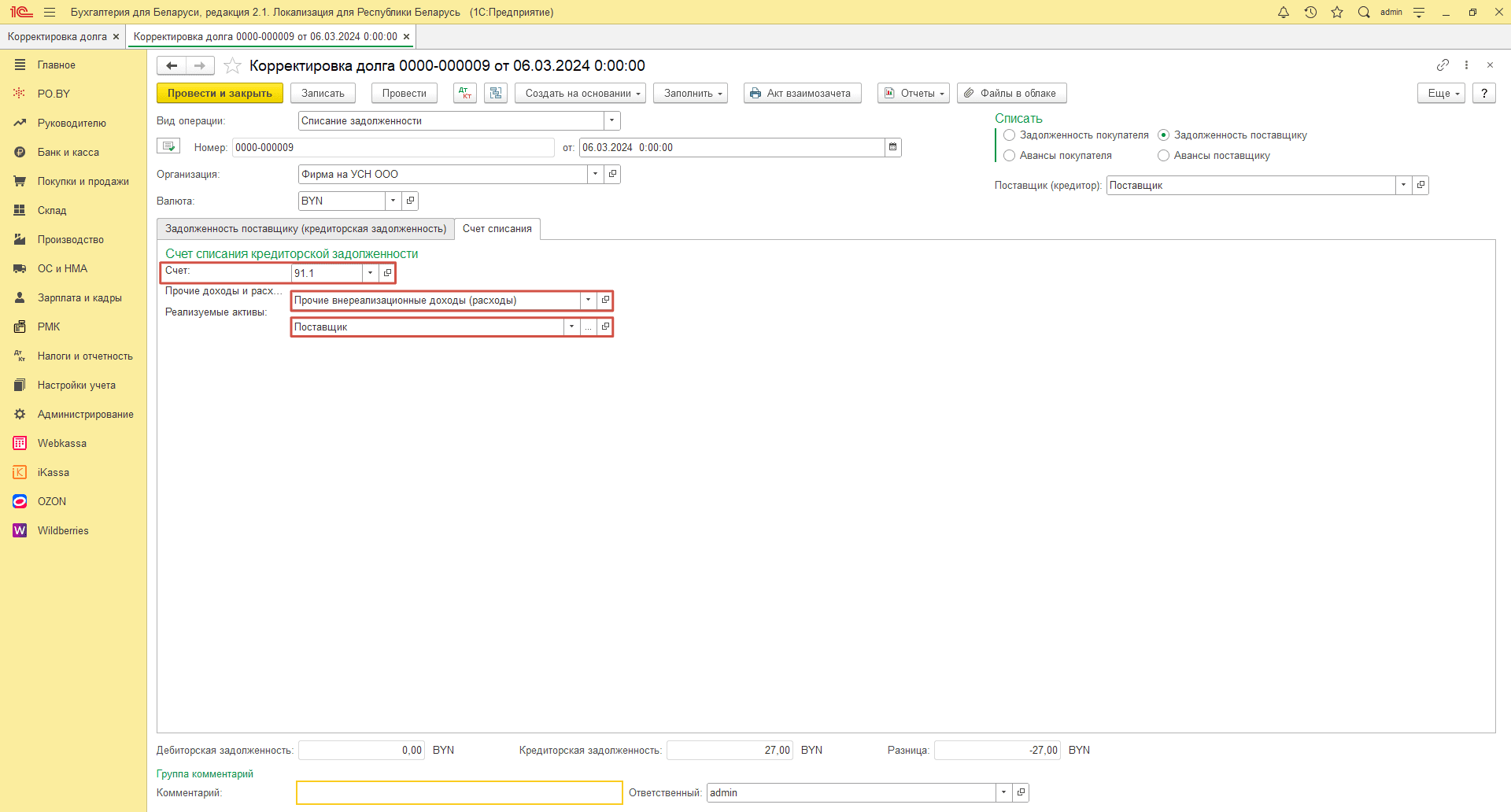Open favorites star in title bar

click(1337, 12)
